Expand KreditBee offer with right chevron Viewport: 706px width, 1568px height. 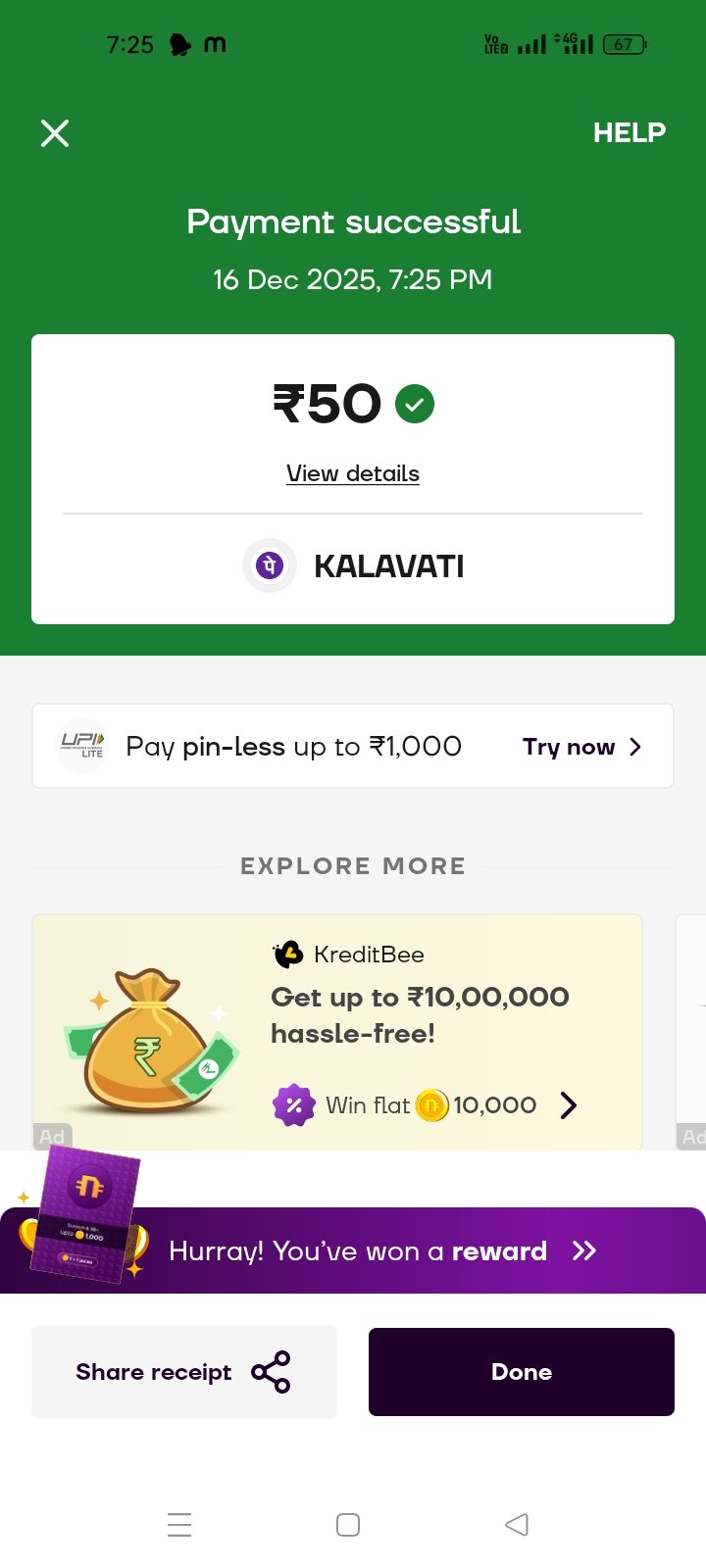click(568, 1105)
